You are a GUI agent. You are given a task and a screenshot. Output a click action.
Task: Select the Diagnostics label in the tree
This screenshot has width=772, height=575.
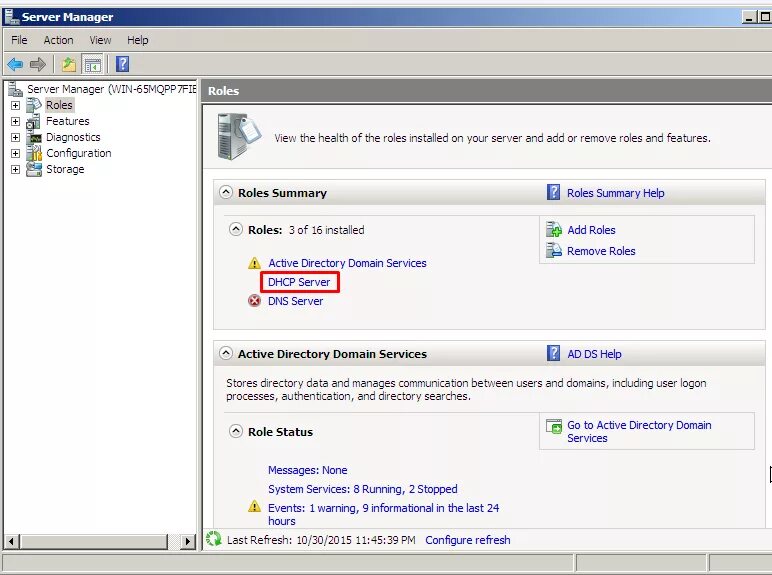[73, 137]
